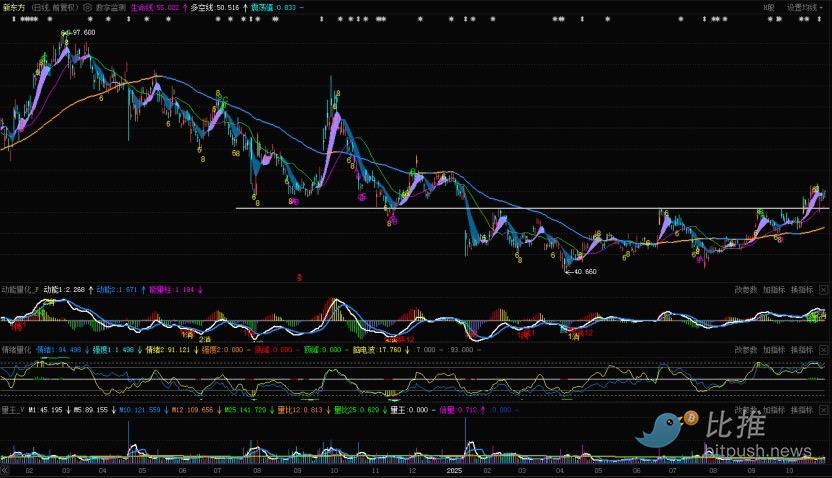Click the M12:109.656 volume value
Image resolution: width=832 pixels, height=478 pixels.
pos(193,410)
